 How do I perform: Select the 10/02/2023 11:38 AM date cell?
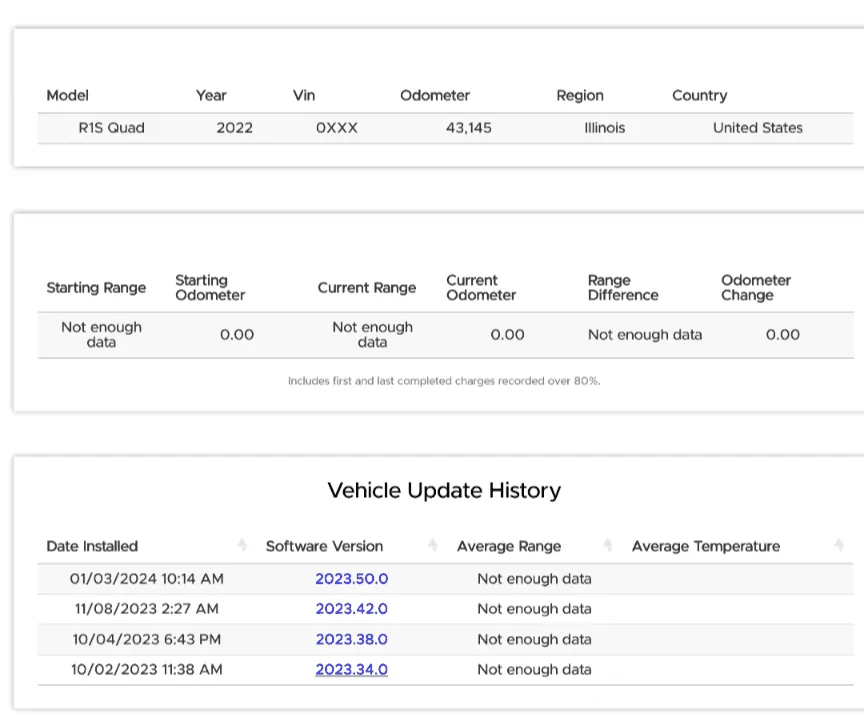click(x=147, y=669)
